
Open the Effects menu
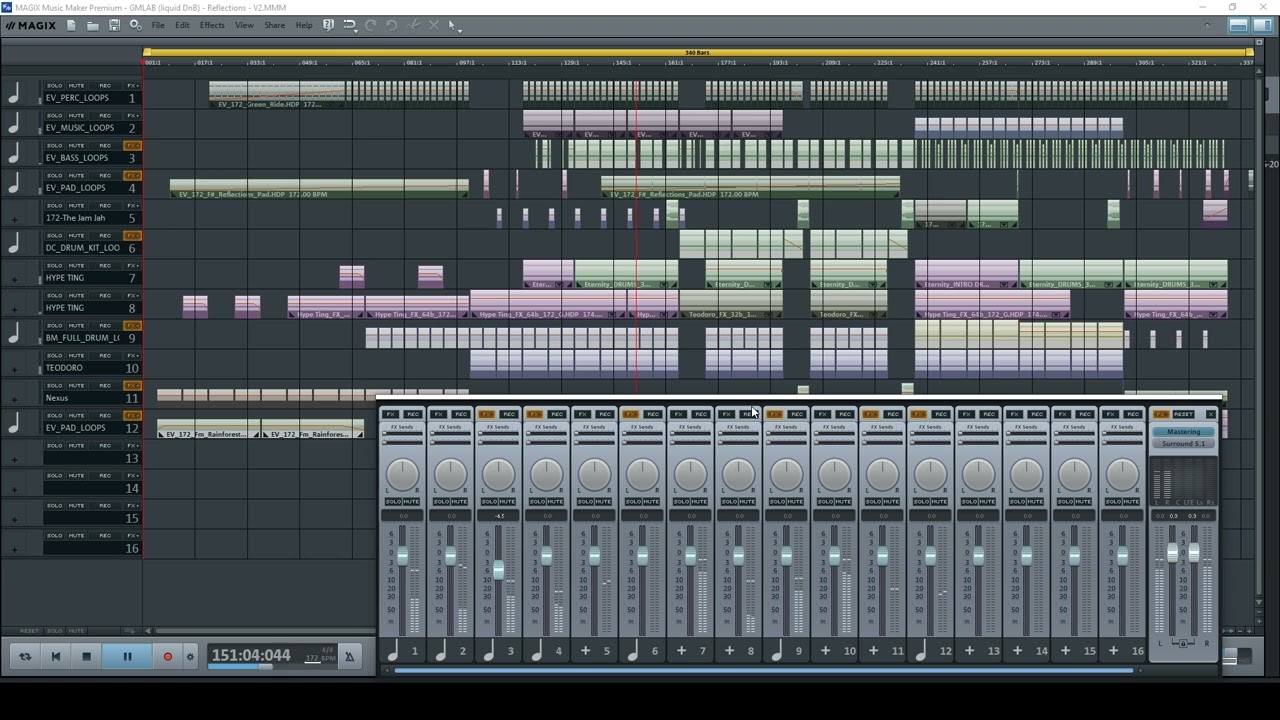point(212,25)
